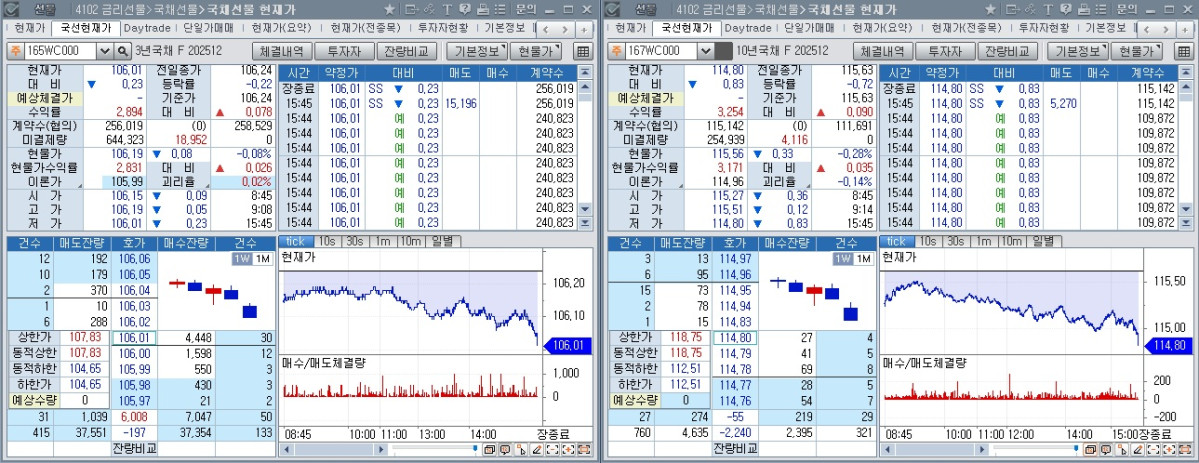Switch to Daytrade tab in left window
The height and width of the screenshot is (463, 1199).
tap(148, 28)
